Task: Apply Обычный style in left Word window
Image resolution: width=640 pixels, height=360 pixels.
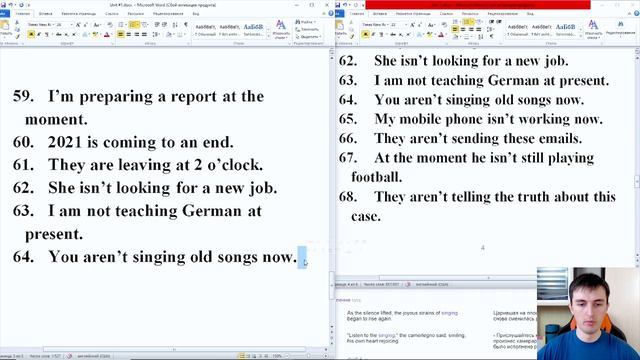Action: (x=205, y=30)
